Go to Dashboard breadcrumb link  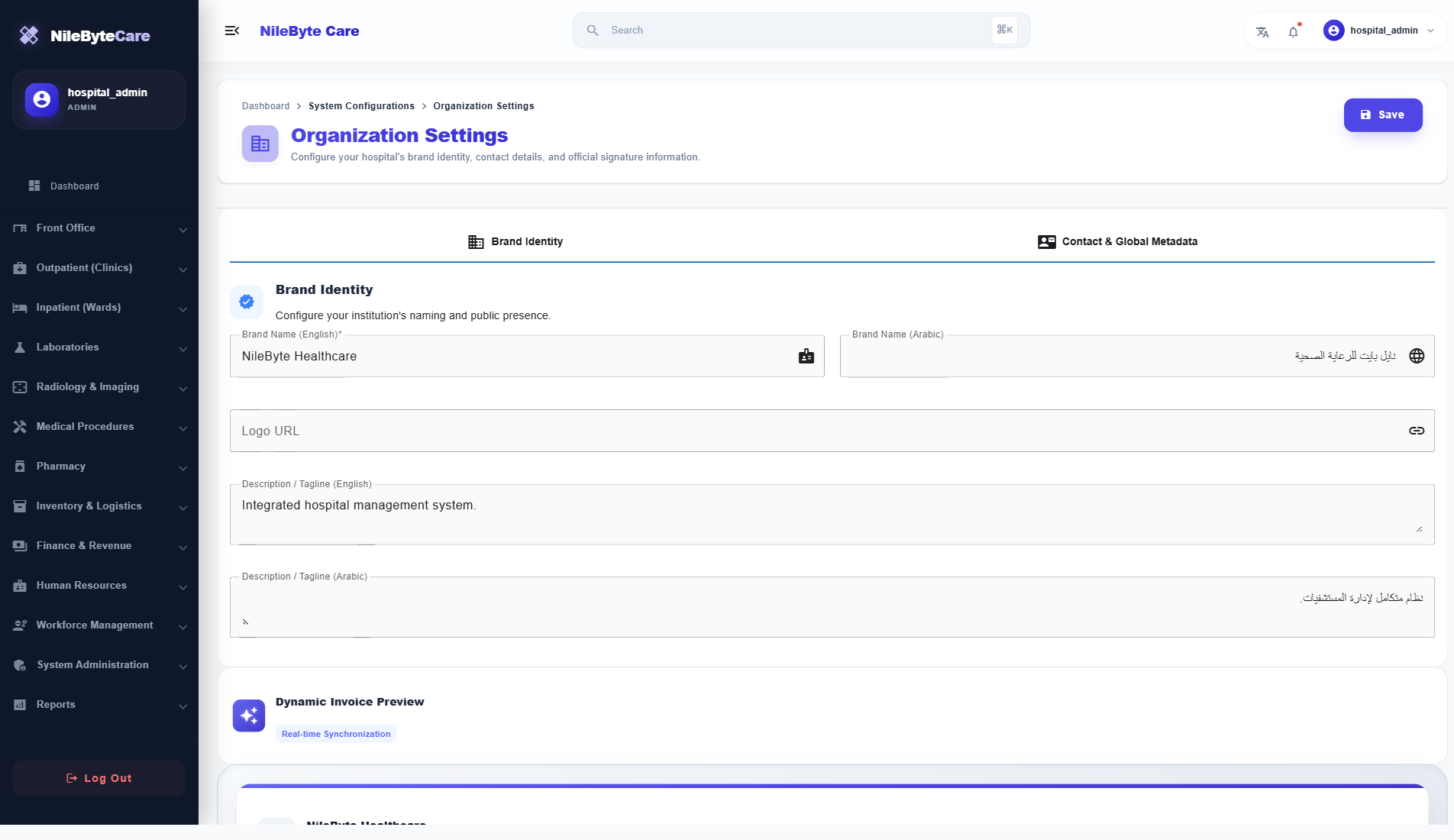pyautogui.click(x=266, y=106)
